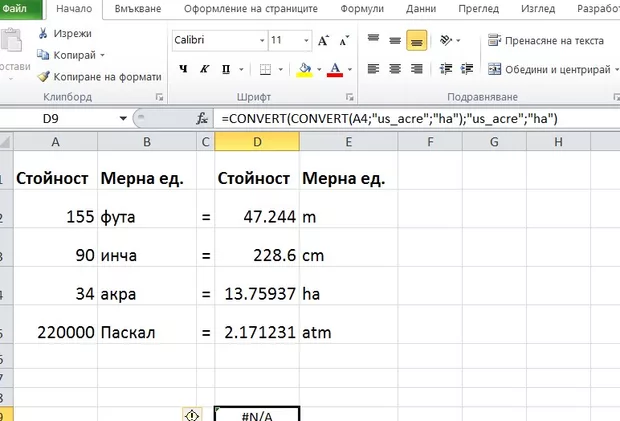Switch to the Данни tab
This screenshot has height=421, width=620.
click(421, 9)
